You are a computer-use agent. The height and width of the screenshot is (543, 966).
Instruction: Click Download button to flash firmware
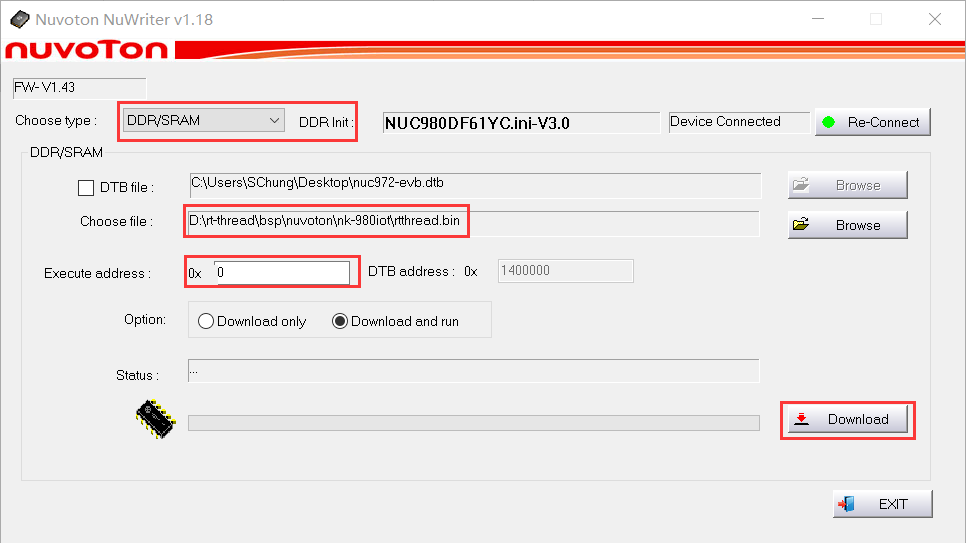(x=847, y=419)
